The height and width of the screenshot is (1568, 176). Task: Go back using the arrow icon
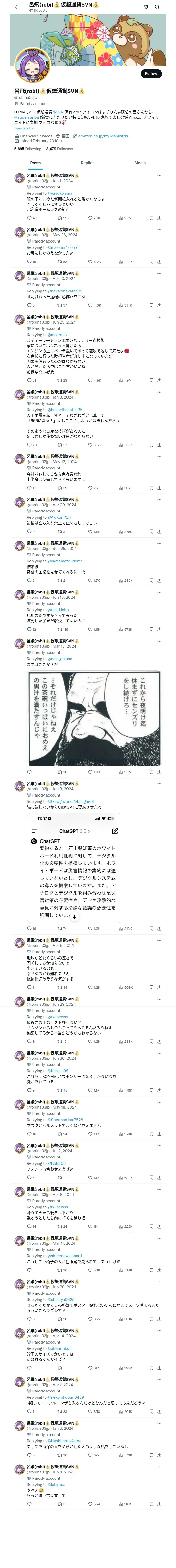pyautogui.click(x=17, y=7)
